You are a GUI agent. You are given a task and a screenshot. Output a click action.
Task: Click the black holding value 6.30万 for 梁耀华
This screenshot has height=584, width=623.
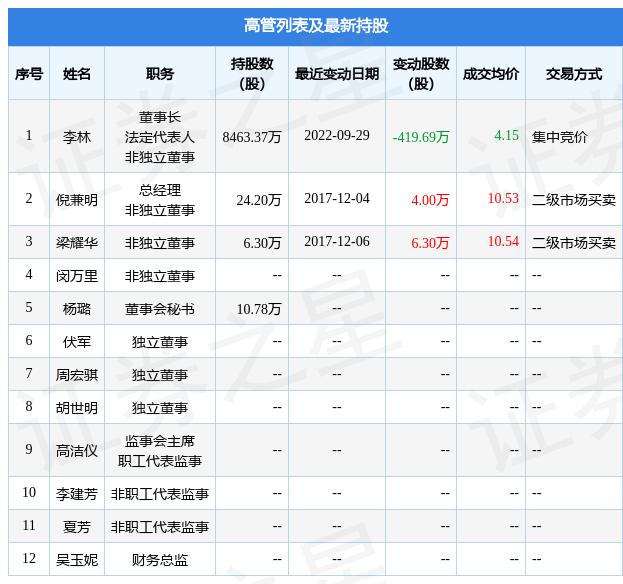pyautogui.click(x=262, y=243)
